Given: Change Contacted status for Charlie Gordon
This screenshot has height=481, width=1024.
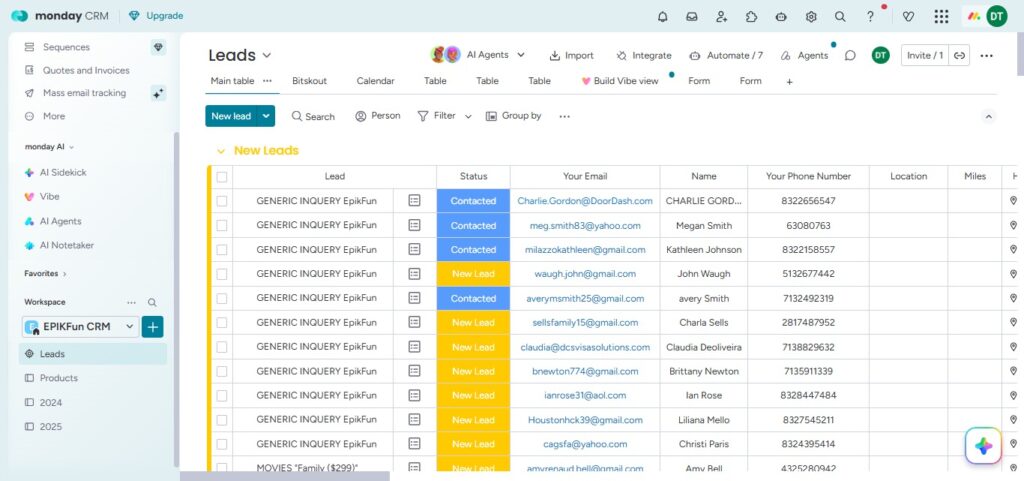Looking at the screenshot, I should tap(473, 201).
